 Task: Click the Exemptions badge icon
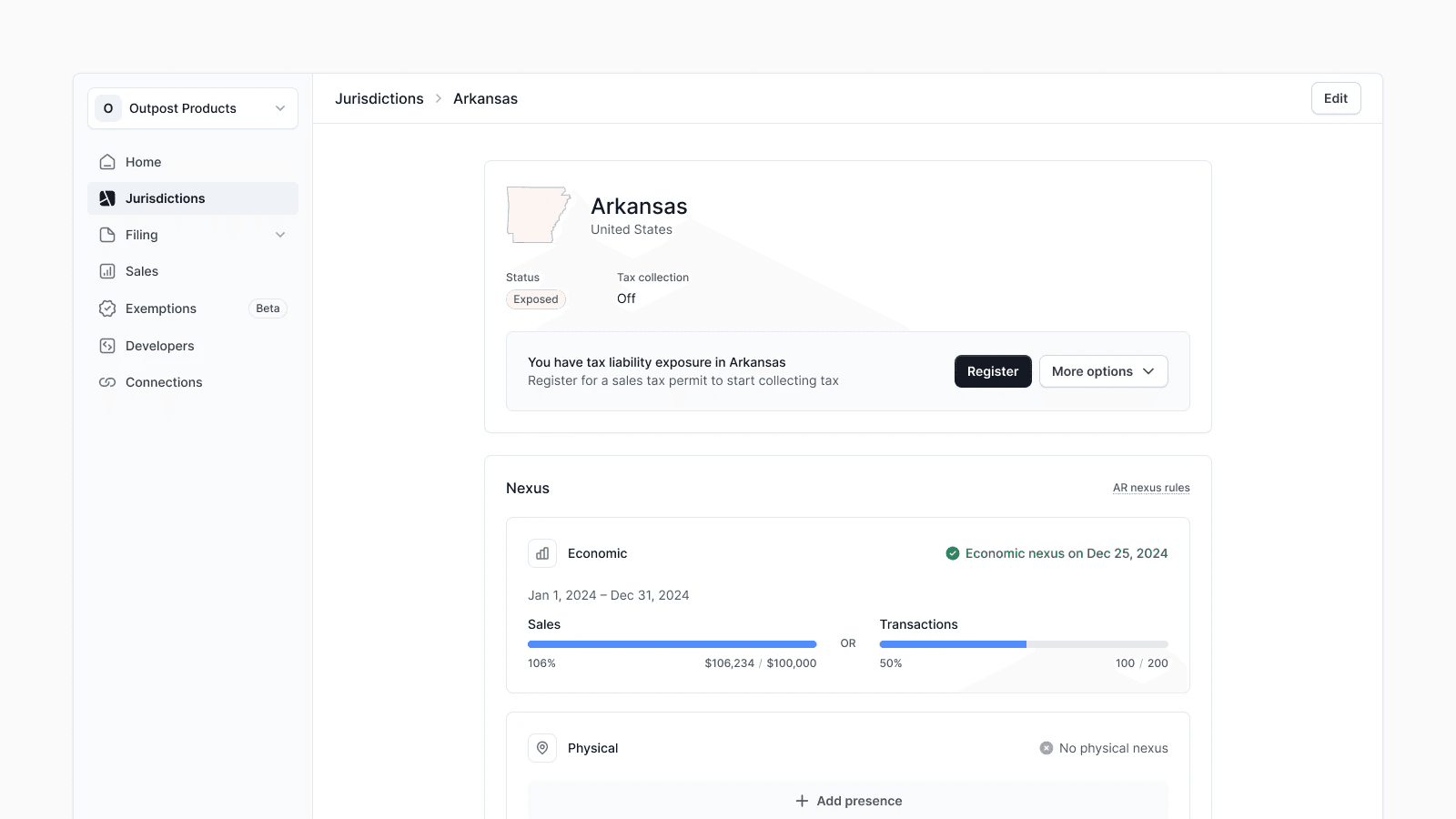coord(107,308)
